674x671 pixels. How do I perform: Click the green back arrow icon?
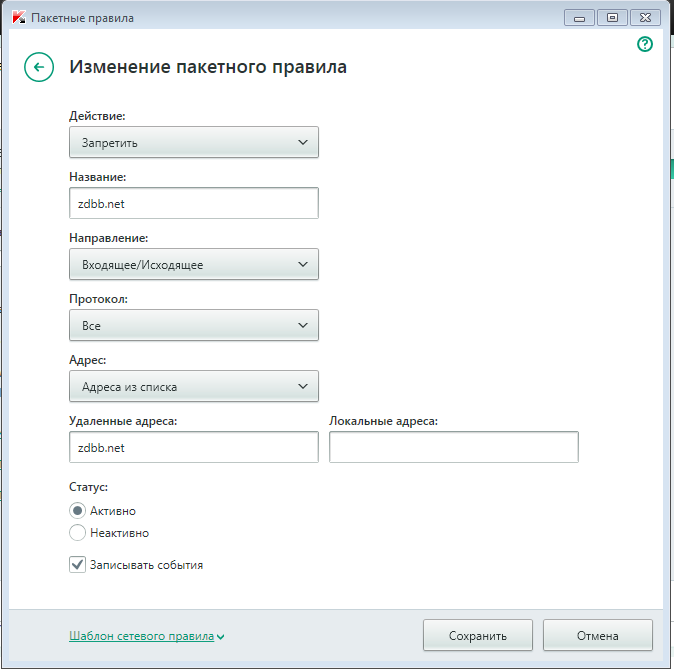[x=38, y=67]
